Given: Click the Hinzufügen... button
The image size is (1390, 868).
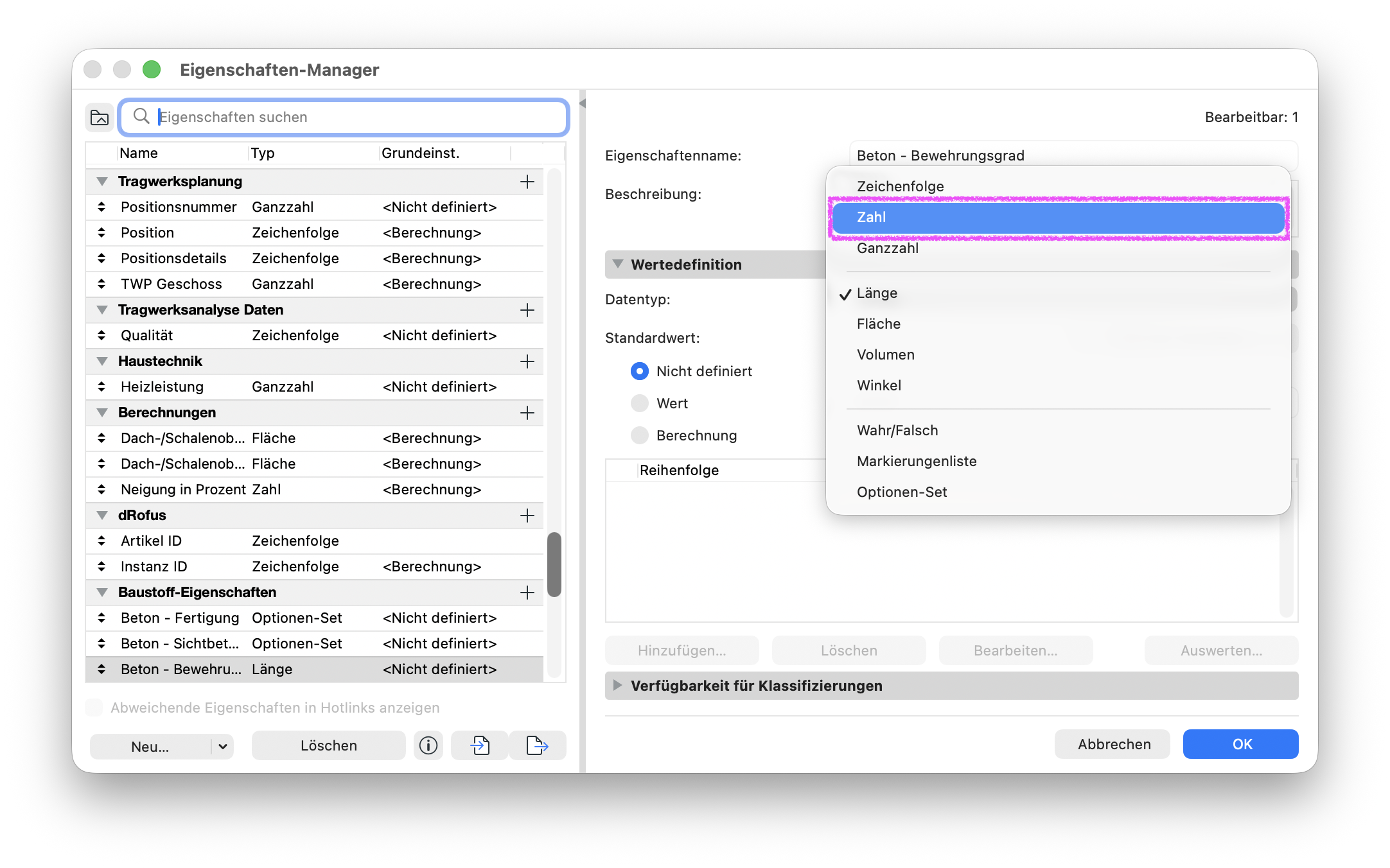Looking at the screenshot, I should (x=682, y=650).
